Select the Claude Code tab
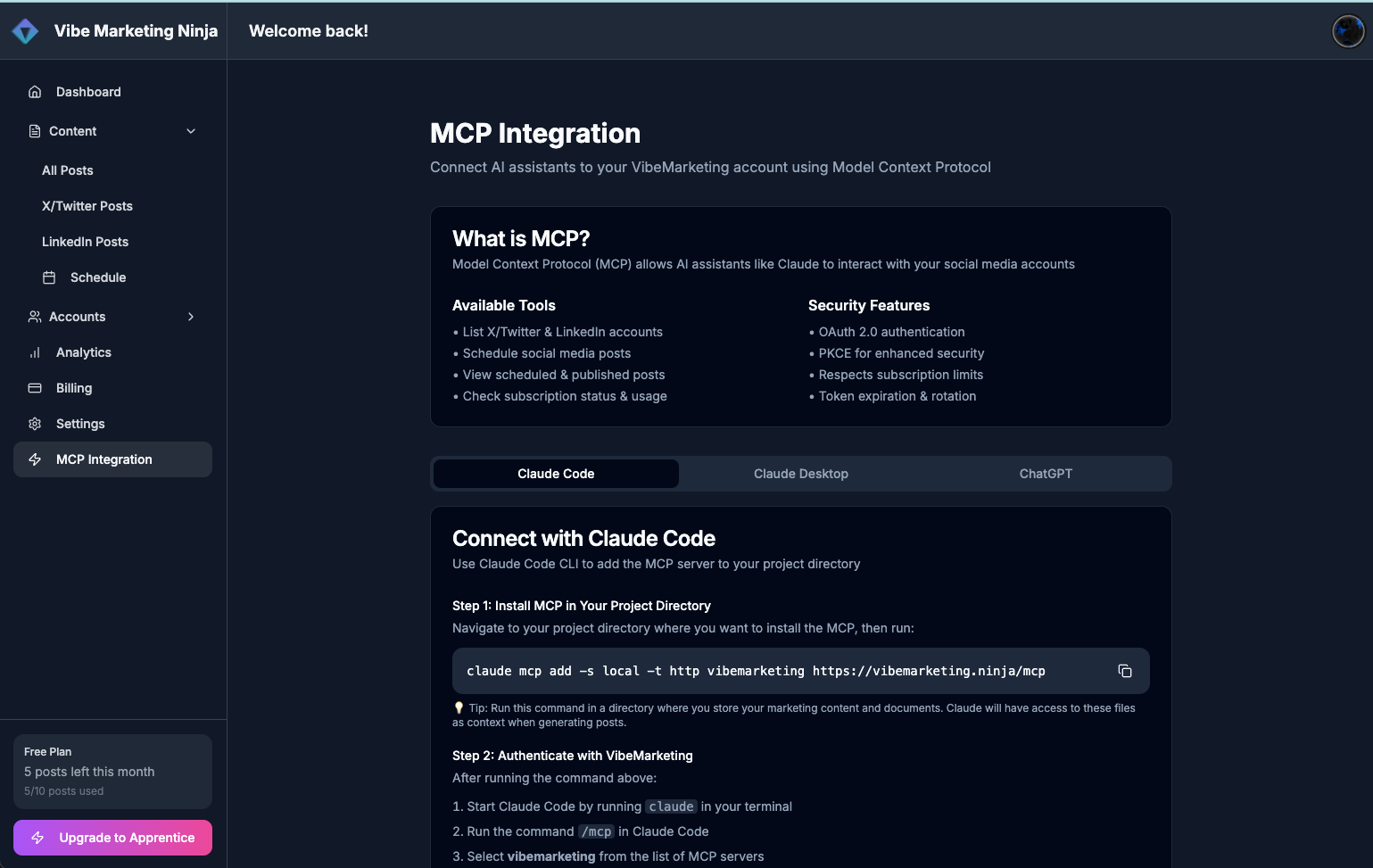Image resolution: width=1373 pixels, height=868 pixels. 556,474
